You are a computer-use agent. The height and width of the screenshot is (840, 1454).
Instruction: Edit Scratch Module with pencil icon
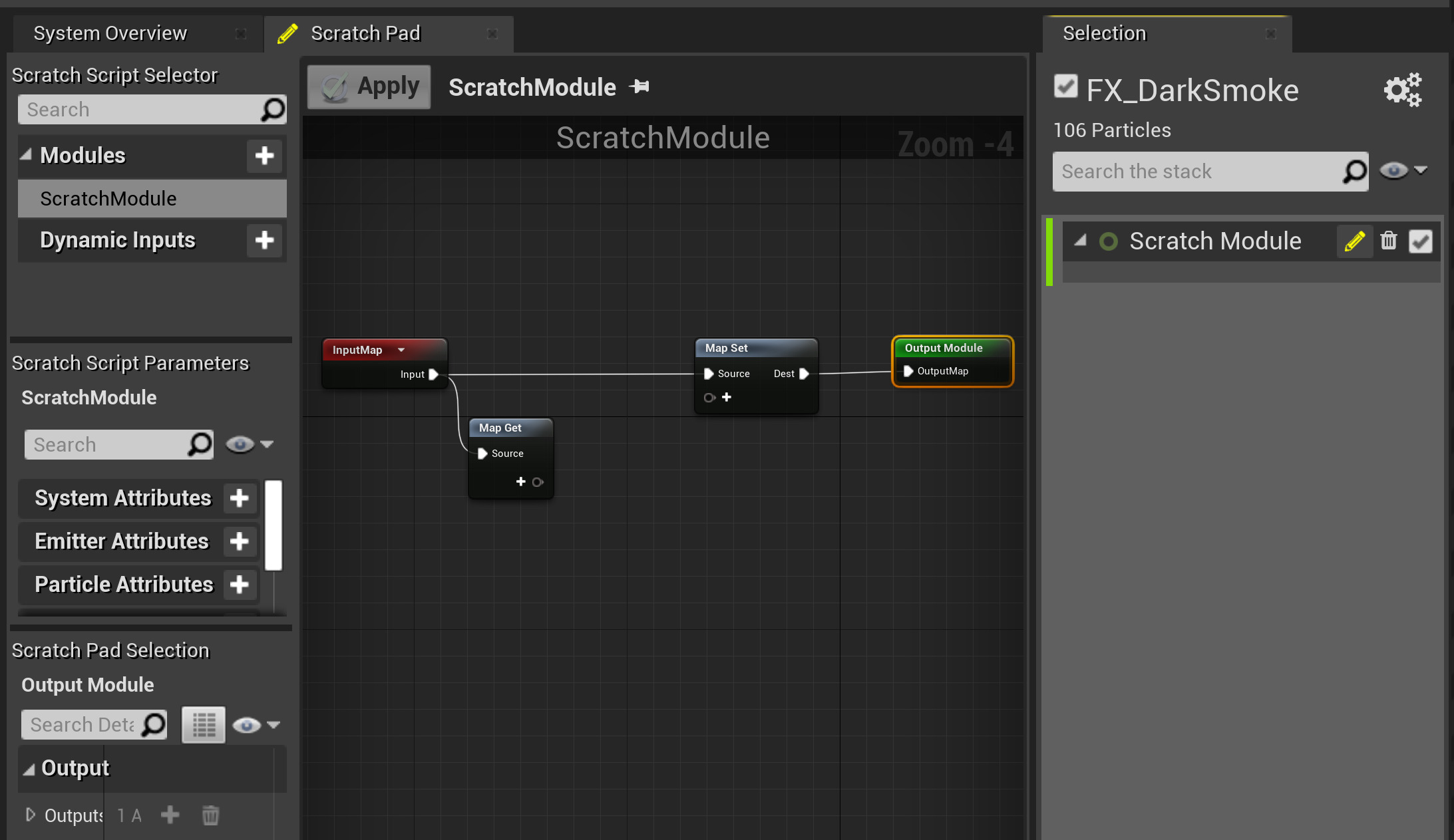pos(1354,241)
